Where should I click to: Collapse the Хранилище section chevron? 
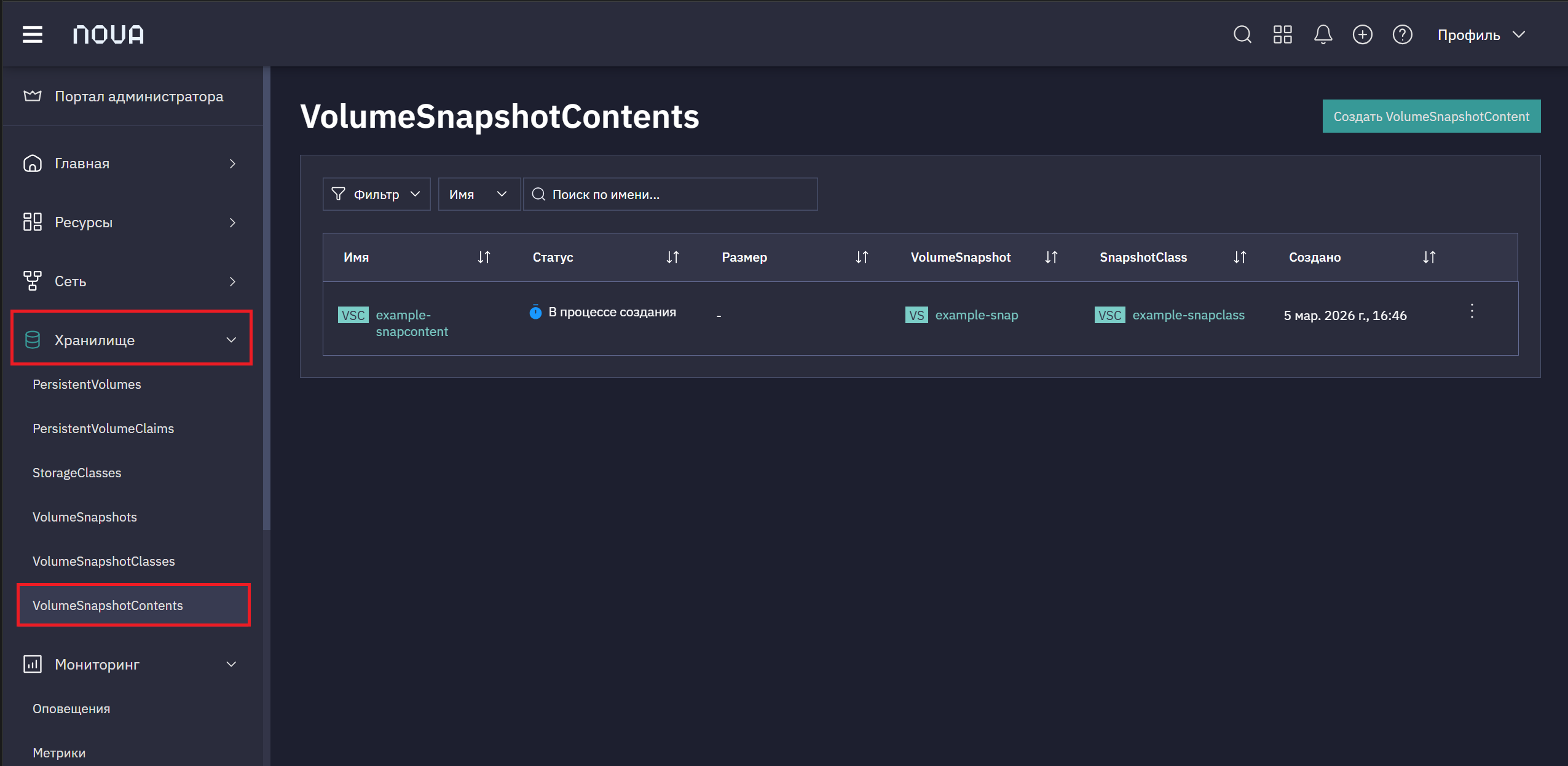coord(232,340)
